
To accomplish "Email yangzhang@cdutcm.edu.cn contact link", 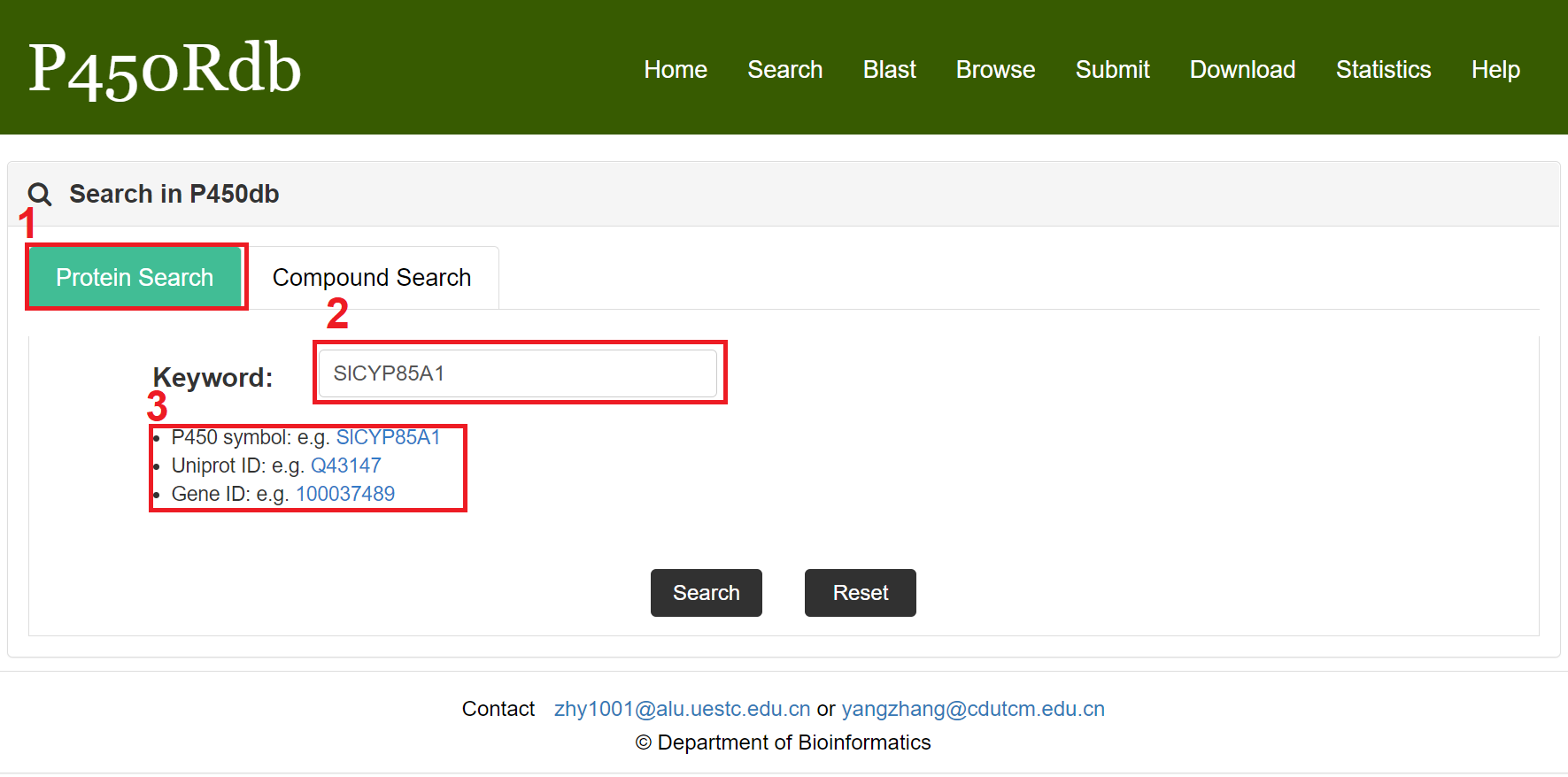I will click(973, 709).
